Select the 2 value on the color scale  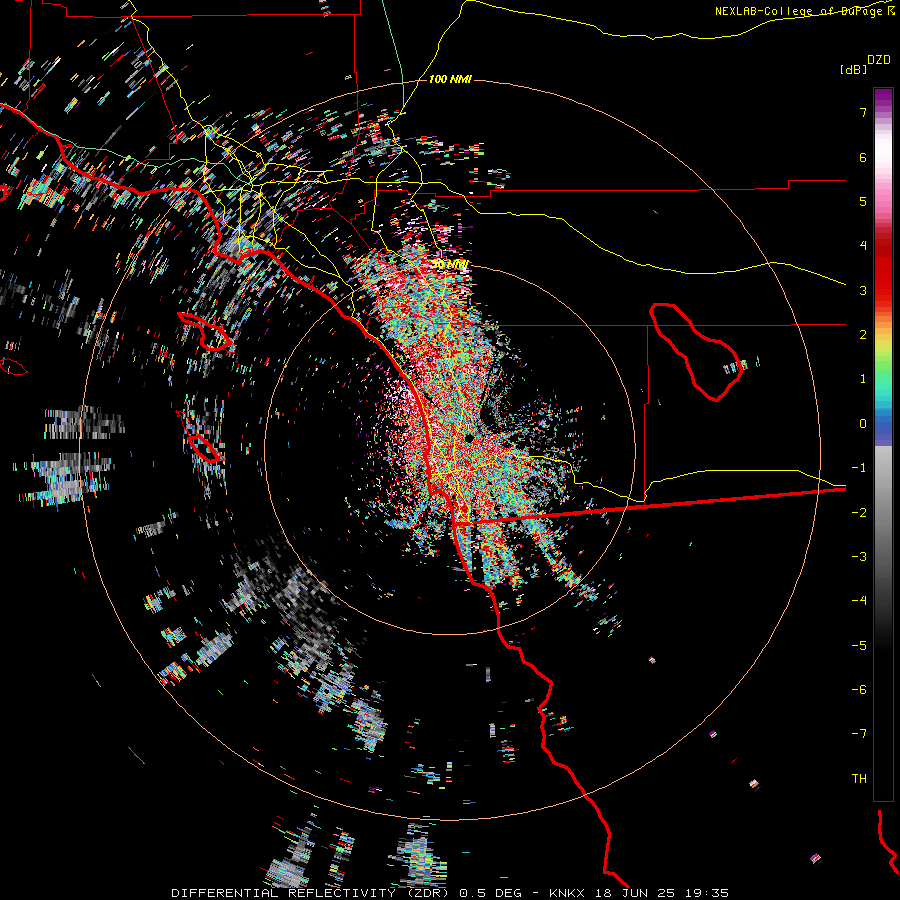(863, 335)
